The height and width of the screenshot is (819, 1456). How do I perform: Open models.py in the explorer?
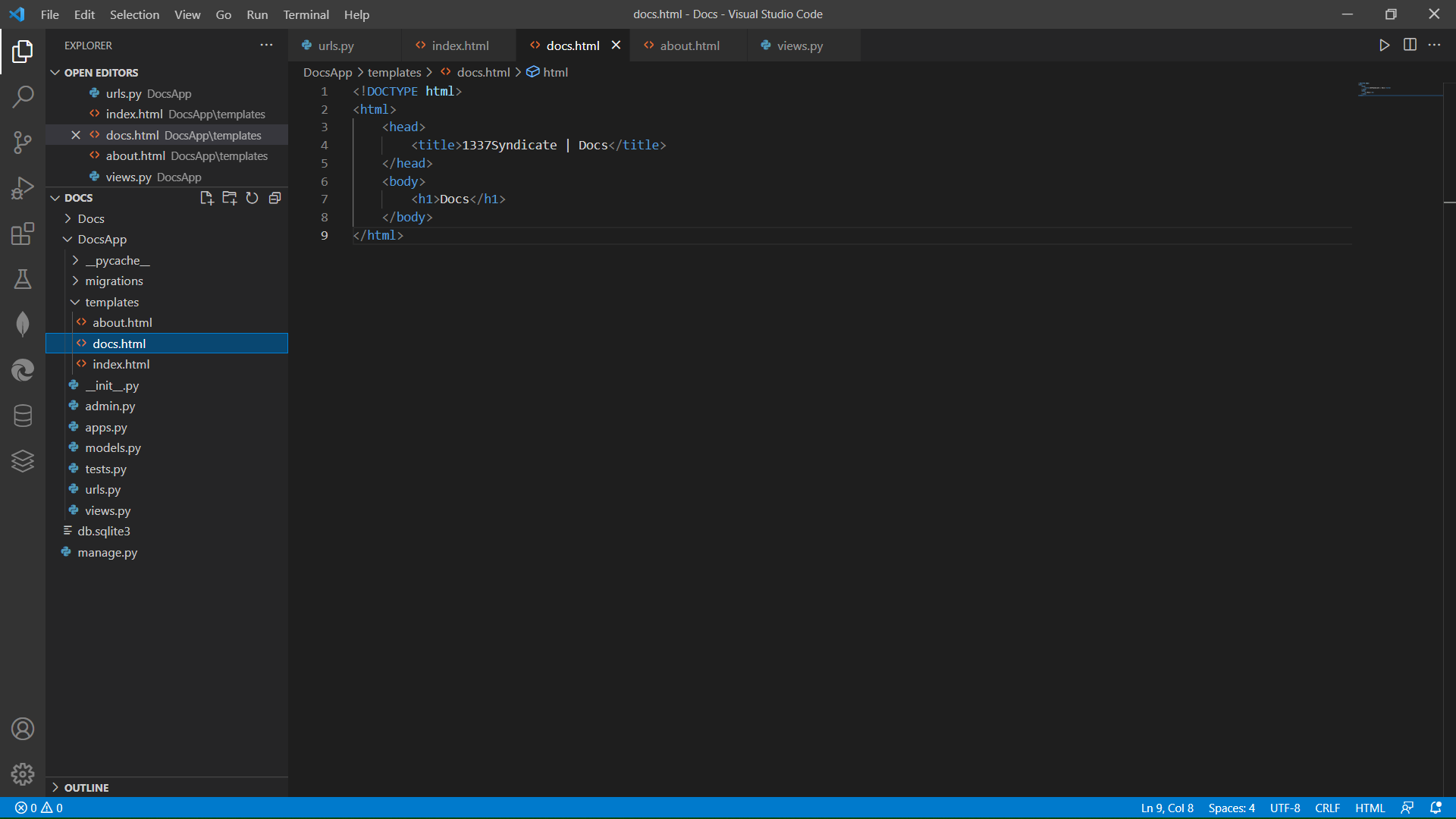(x=113, y=448)
